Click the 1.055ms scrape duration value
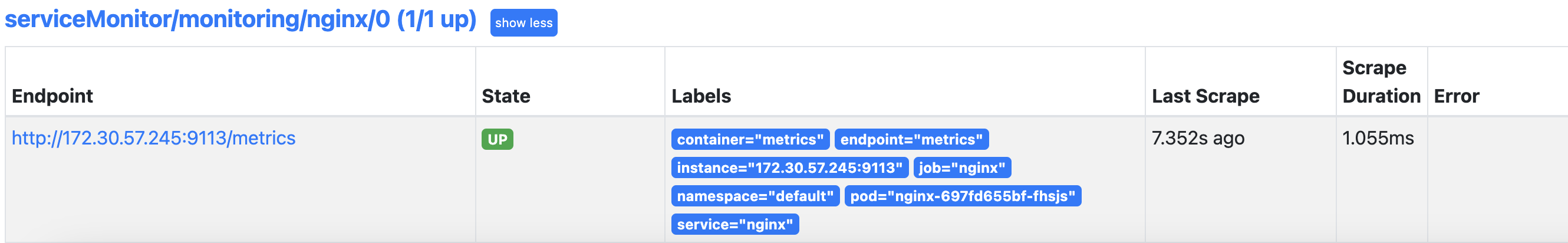This screenshot has width=1568, height=243. [x=1378, y=138]
